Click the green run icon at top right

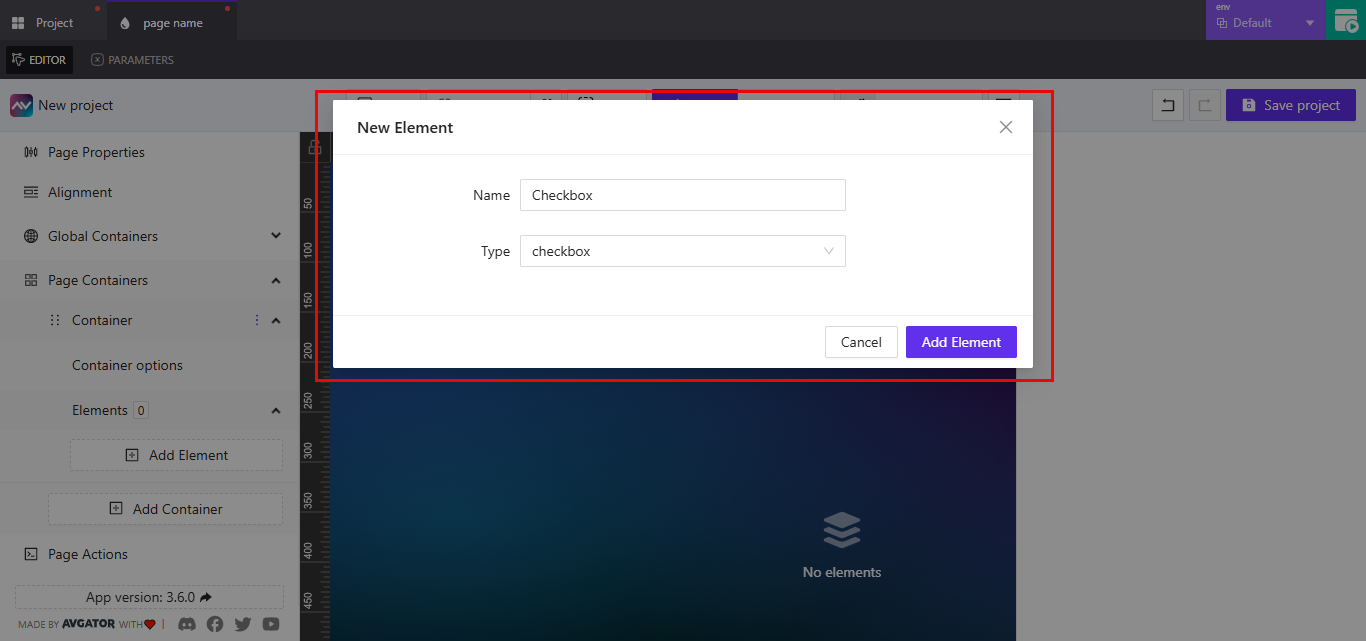click(x=1345, y=19)
